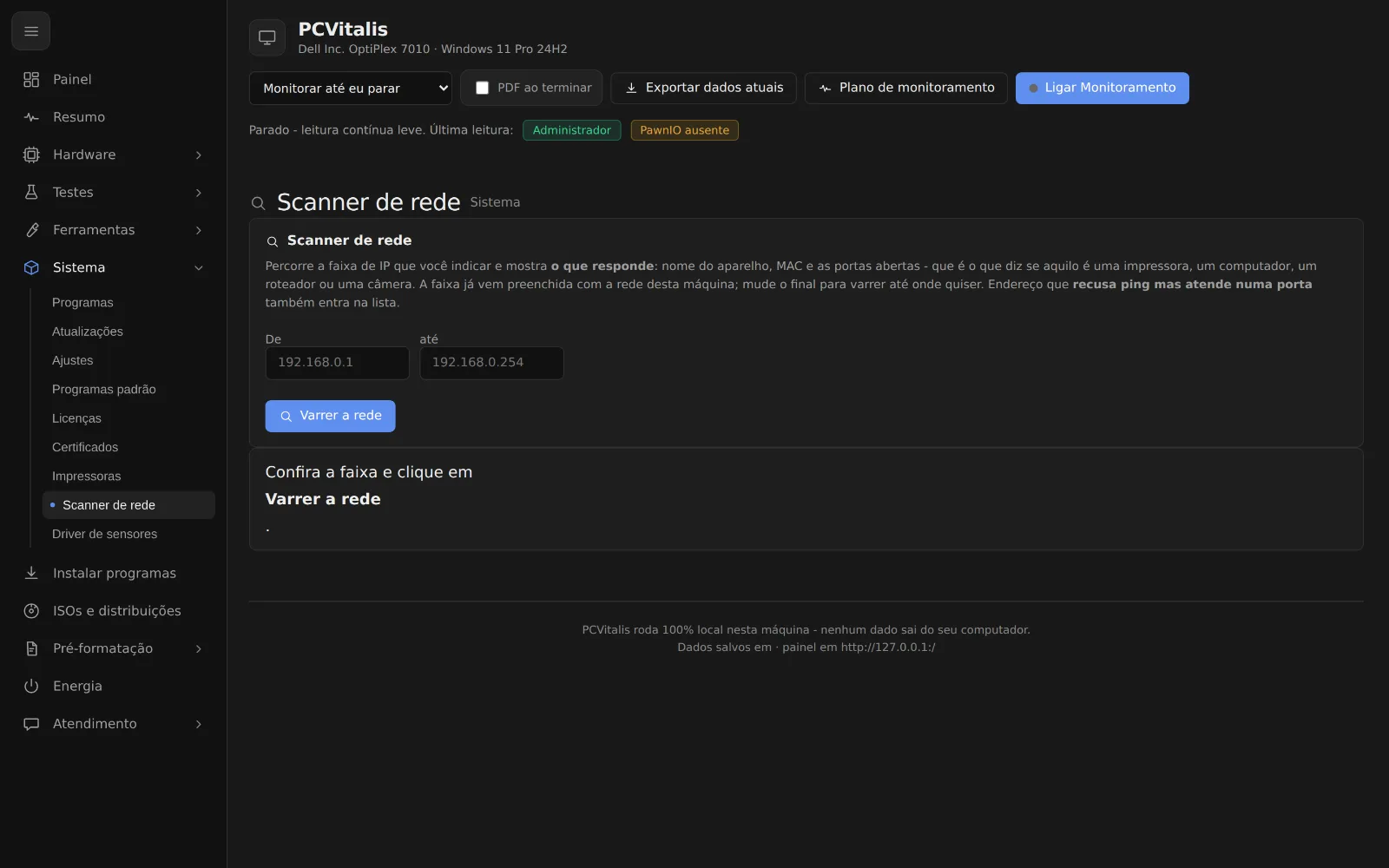Expand the Testes section chevron
The width and height of the screenshot is (1389, 868).
(x=199, y=193)
